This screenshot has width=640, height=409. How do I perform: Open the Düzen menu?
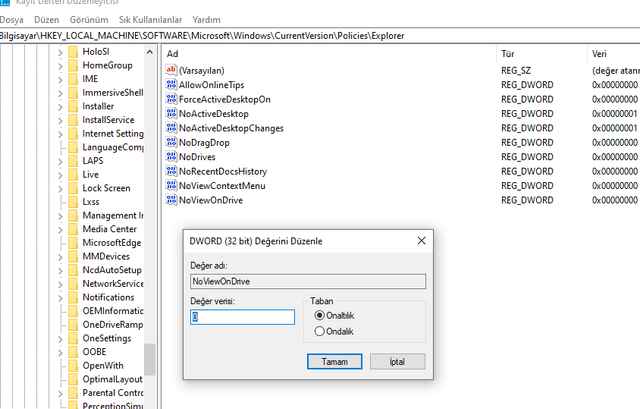tap(47, 20)
